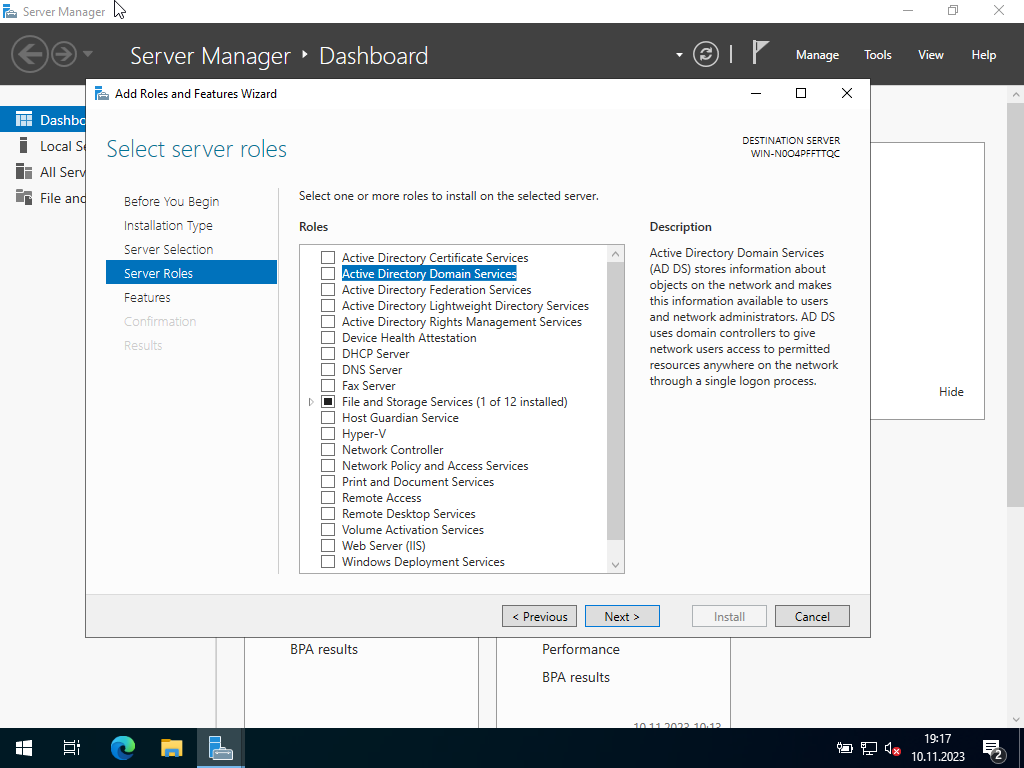Check Active Directory Lightweight Directory Services
This screenshot has height=768, width=1024.
click(x=328, y=306)
